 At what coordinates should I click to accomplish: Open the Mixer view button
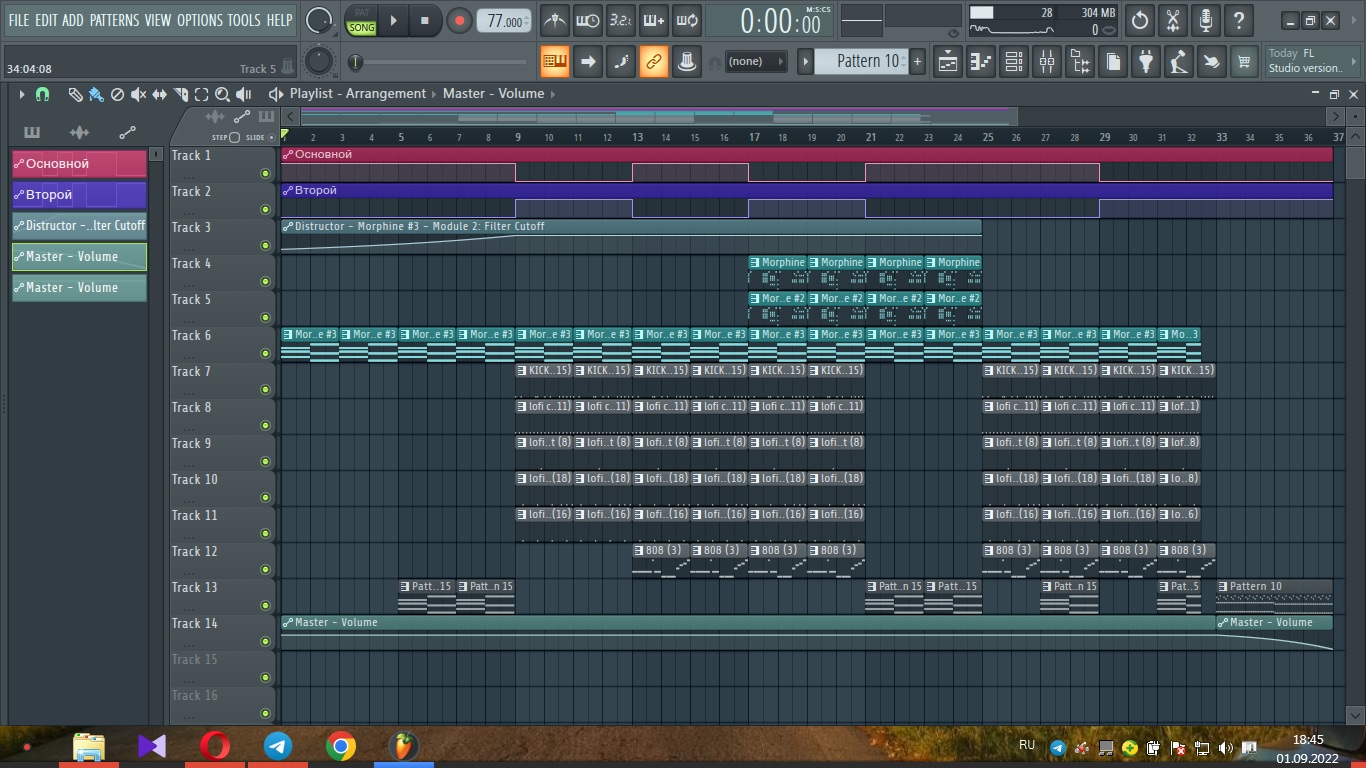click(x=1046, y=61)
